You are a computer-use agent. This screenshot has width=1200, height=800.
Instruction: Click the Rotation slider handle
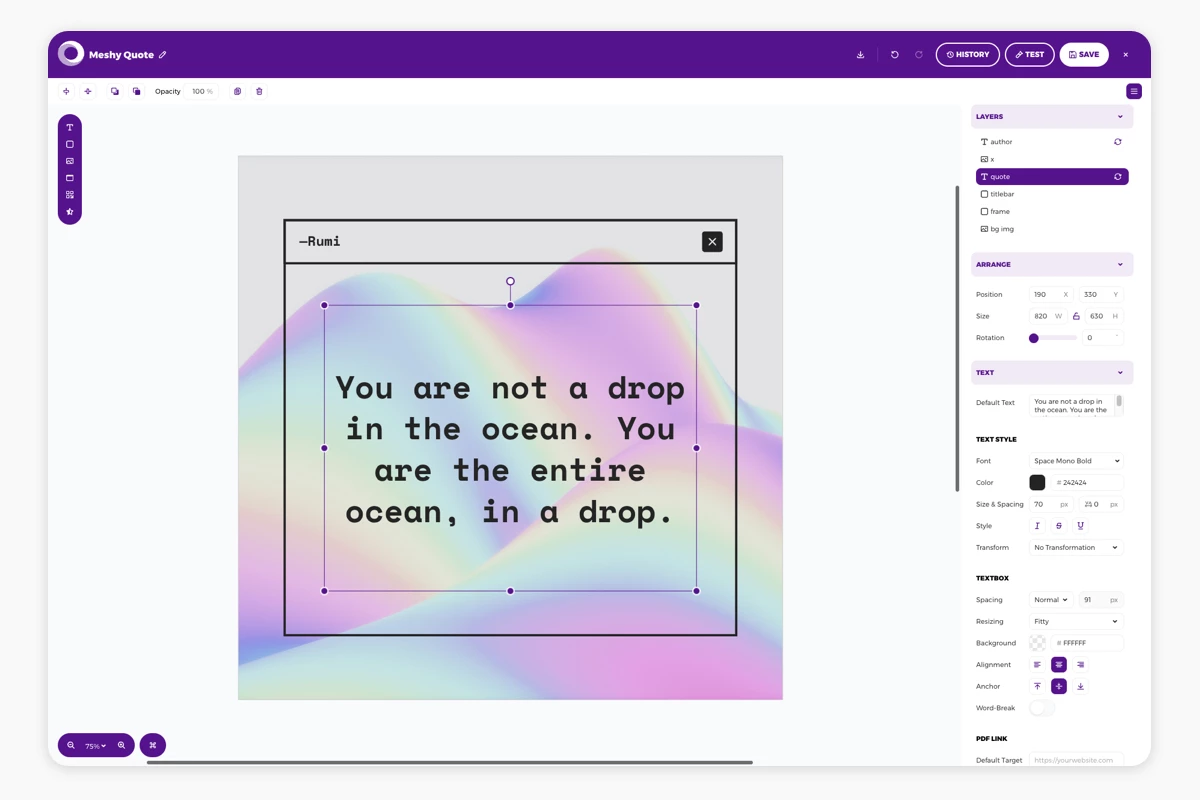coord(1034,338)
